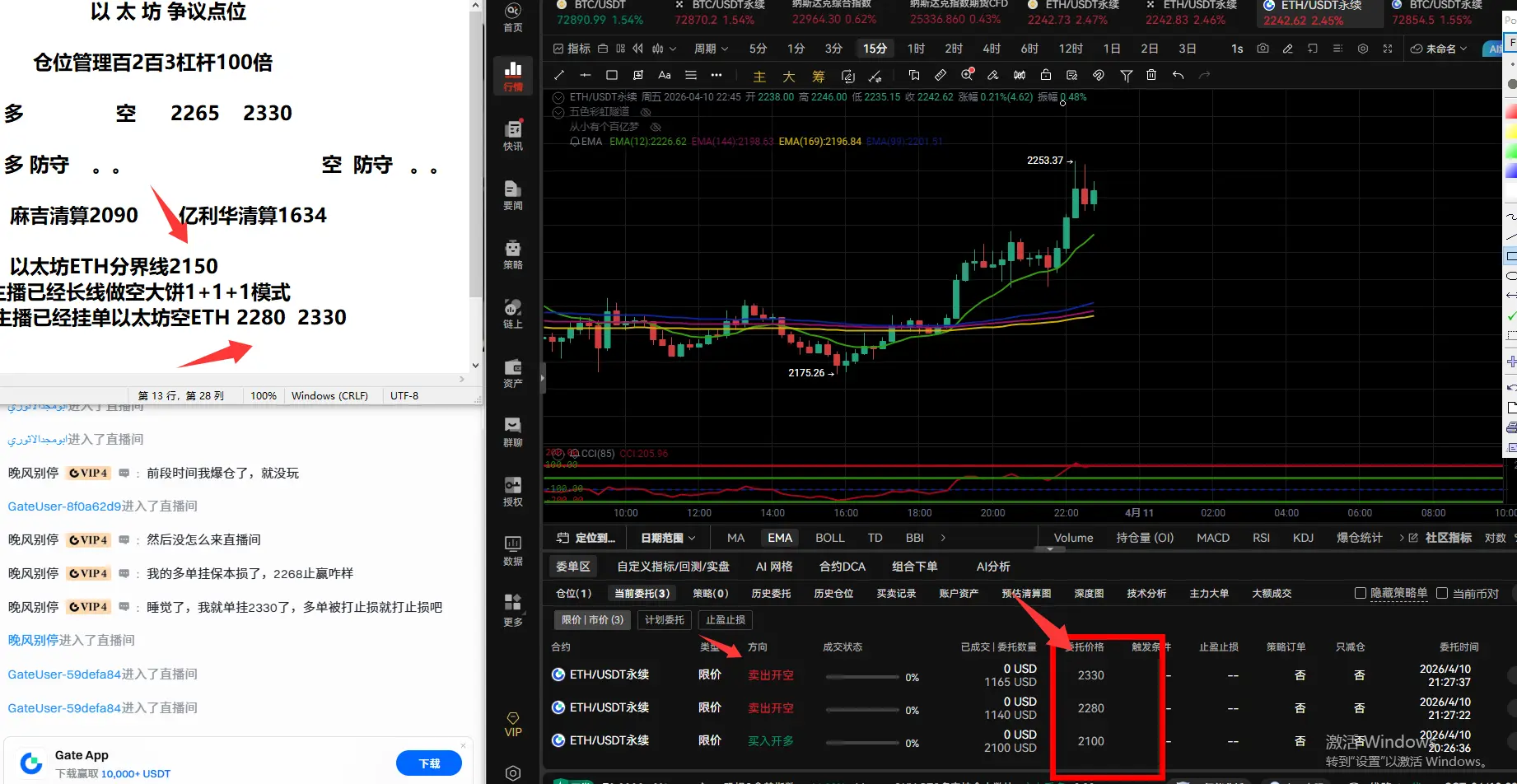This screenshot has height=784, width=1517.
Task: Click the funnel filter icon
Action: pos(1126,75)
